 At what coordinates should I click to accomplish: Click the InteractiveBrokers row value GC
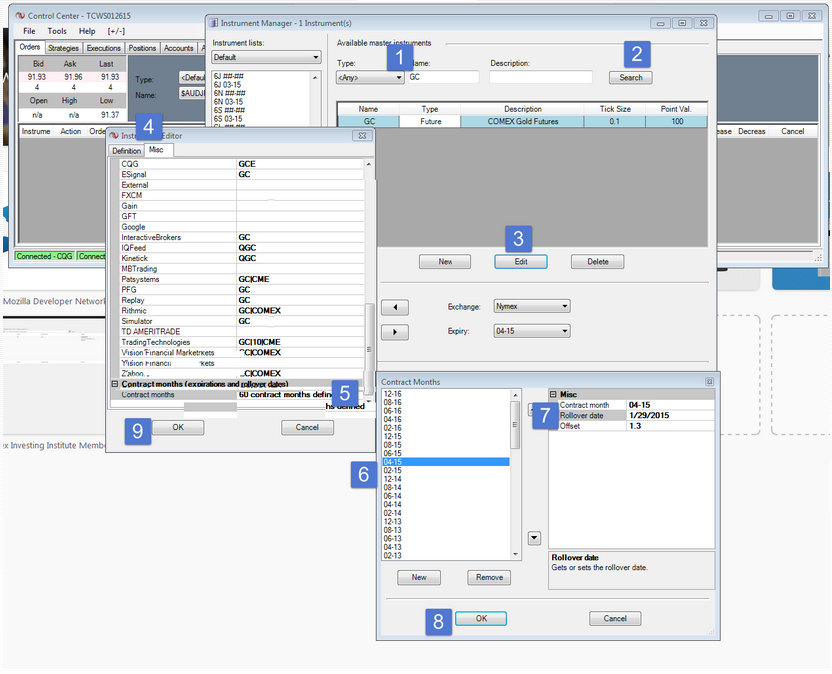point(300,237)
